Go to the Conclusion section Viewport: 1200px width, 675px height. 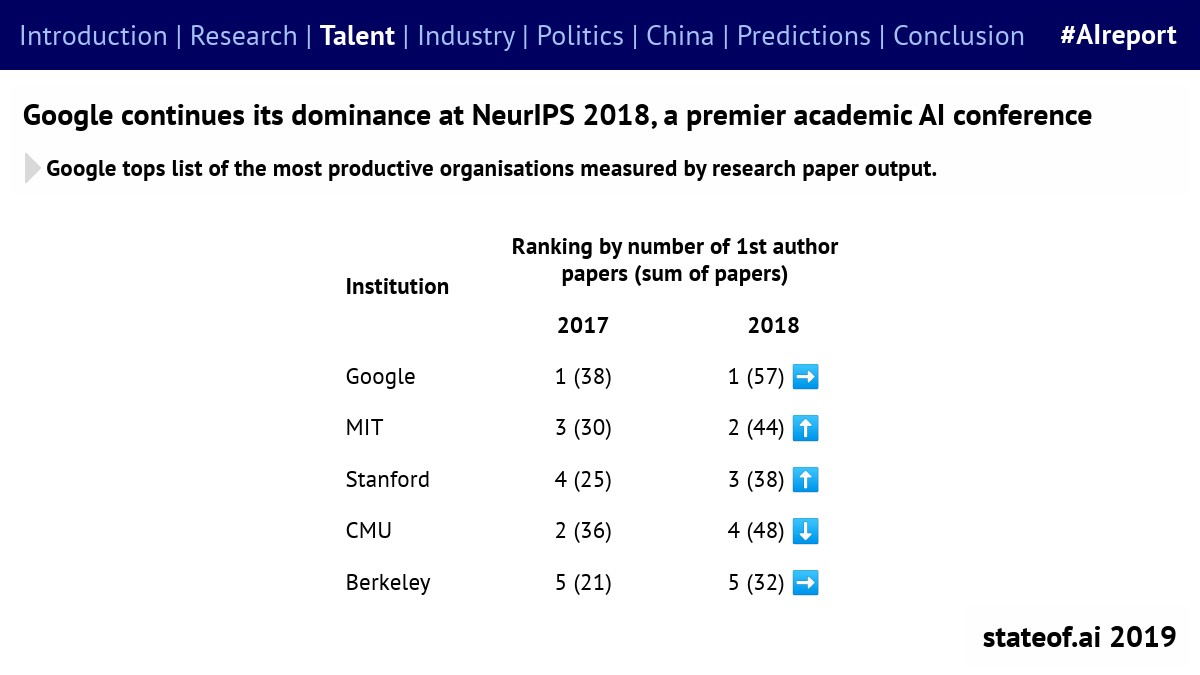tap(958, 36)
